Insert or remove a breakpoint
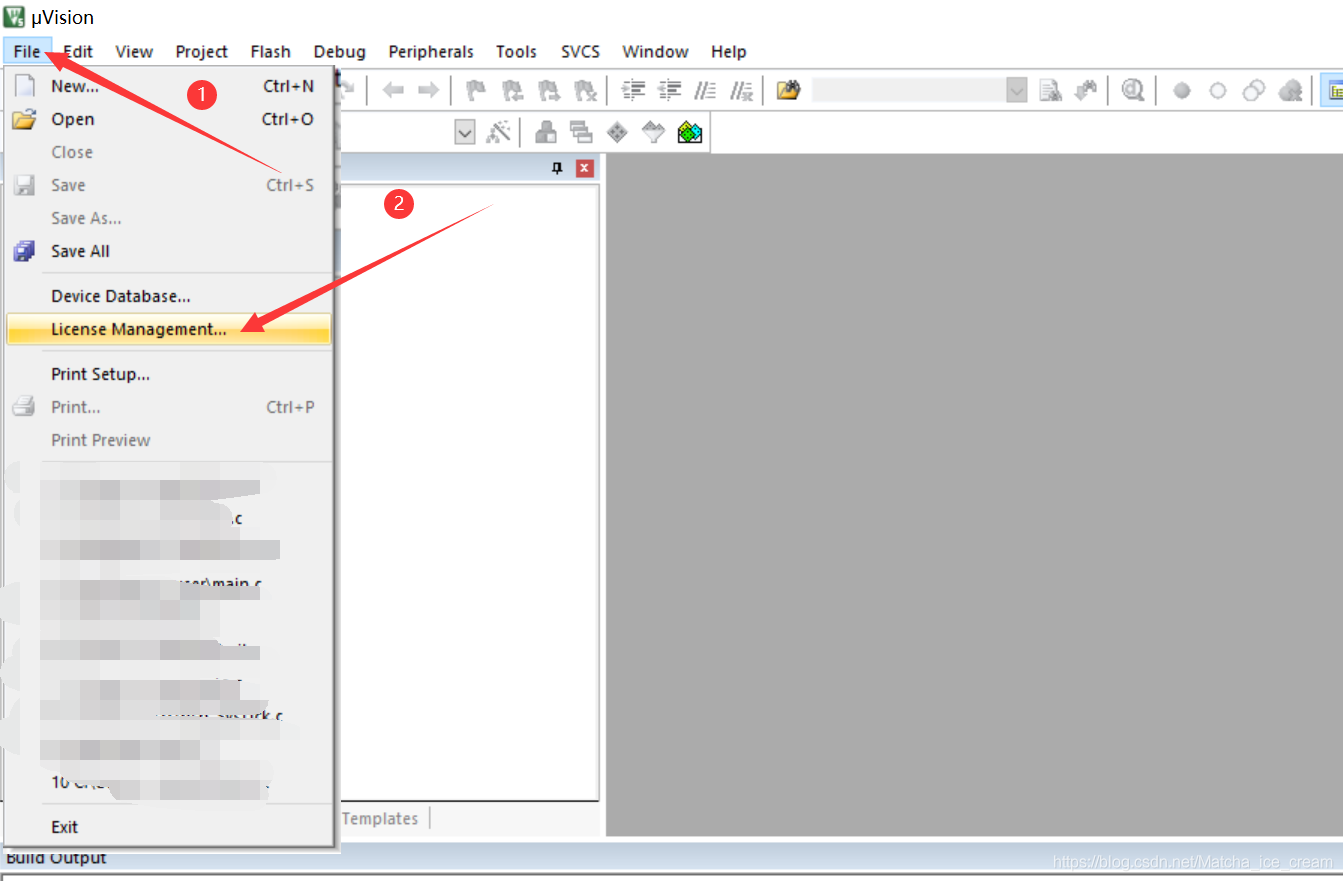 pos(1182,90)
